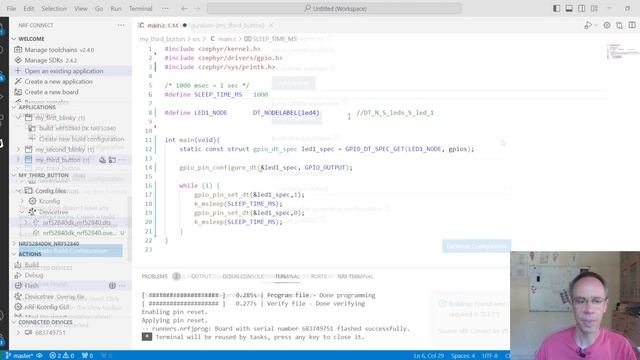Viewport: 640px width, 360px height.
Task: Expand the Kconfig node
Action: pyautogui.click(x=22, y=202)
